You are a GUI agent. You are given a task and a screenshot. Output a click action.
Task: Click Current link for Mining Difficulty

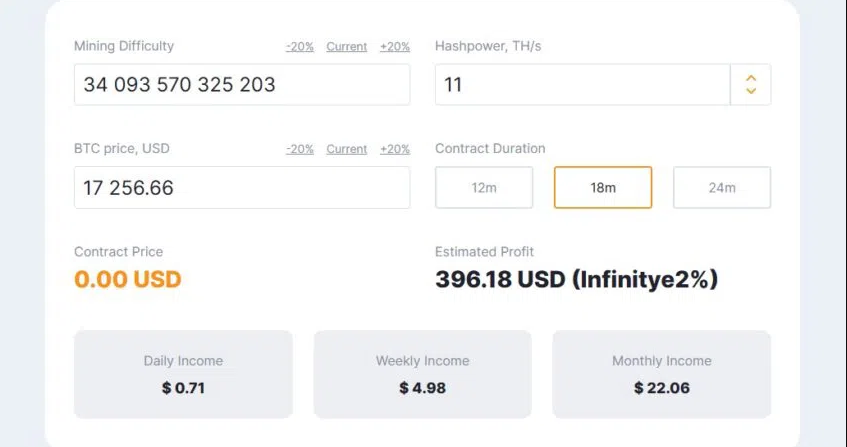click(346, 47)
